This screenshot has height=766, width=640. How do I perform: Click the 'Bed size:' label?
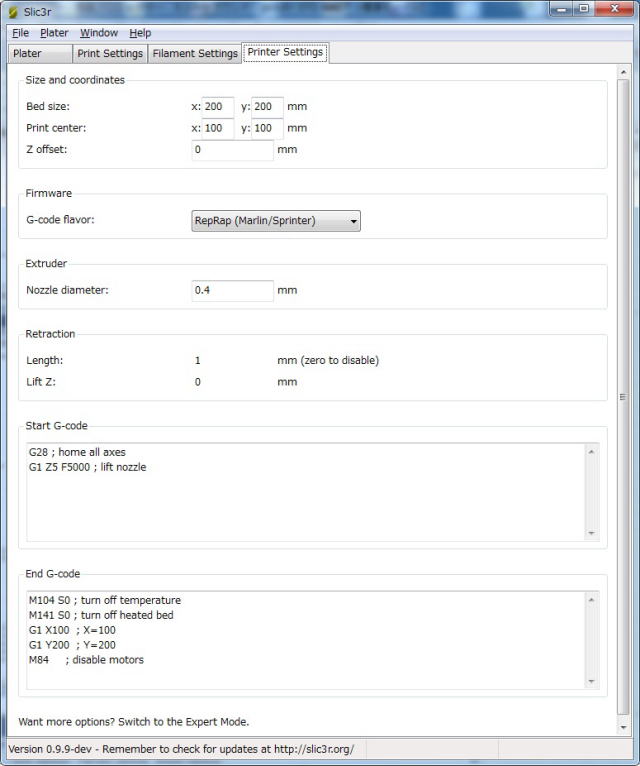48,106
